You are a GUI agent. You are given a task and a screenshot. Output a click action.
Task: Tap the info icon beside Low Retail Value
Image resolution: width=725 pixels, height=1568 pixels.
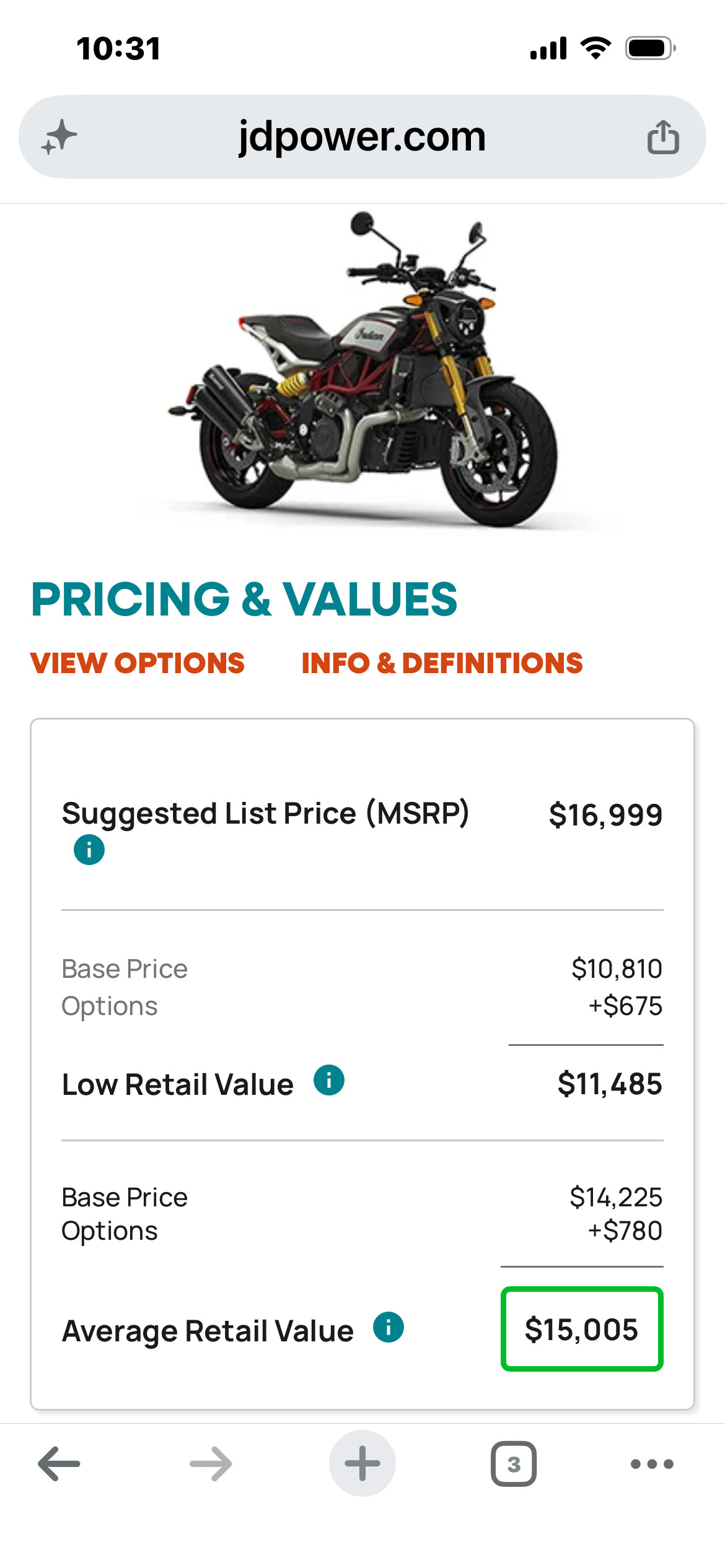(x=329, y=1080)
